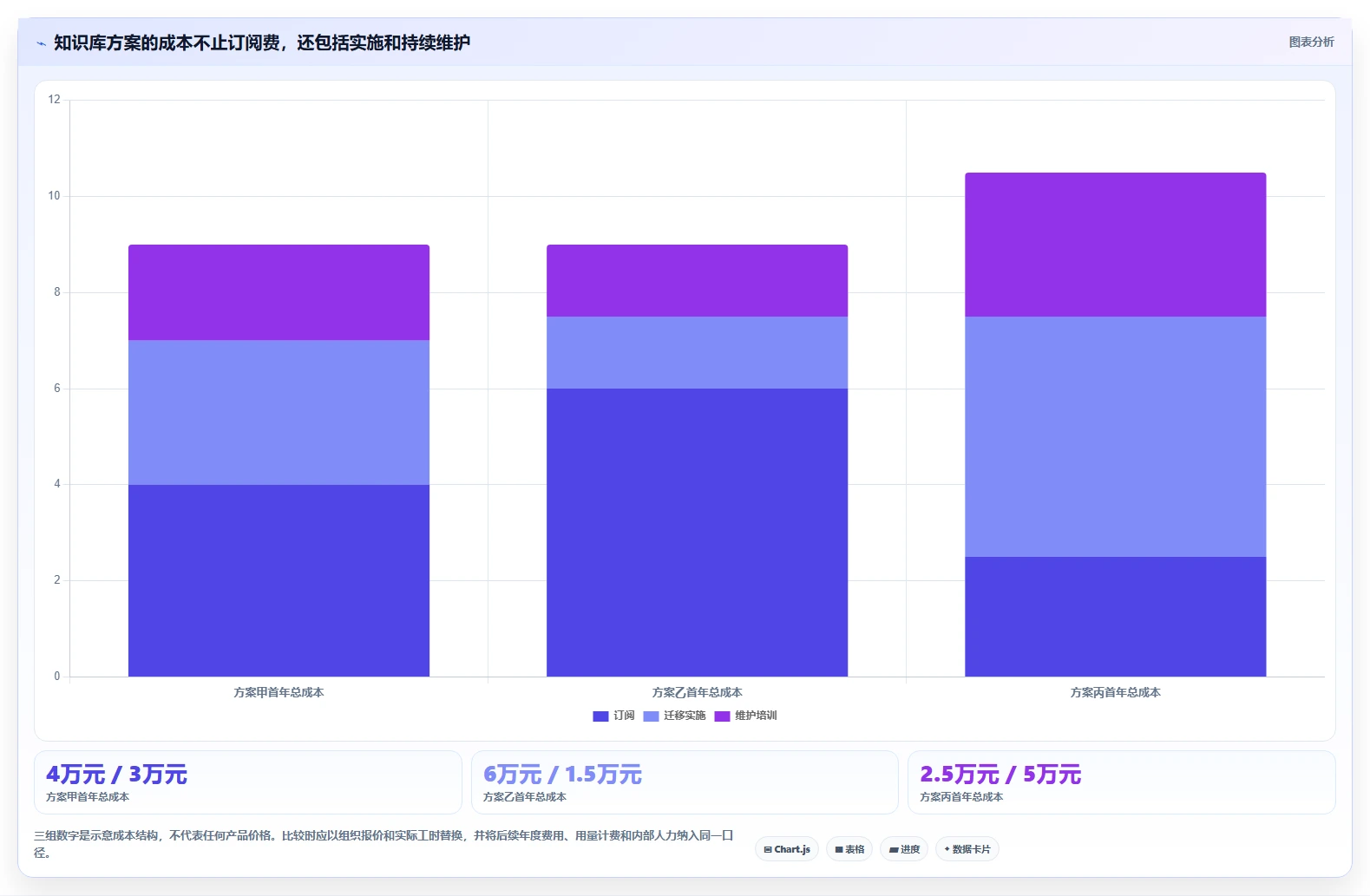The height and width of the screenshot is (896, 1370).
Task: Click 方案乙 purple maintenance segment
Action: [x=697, y=280]
